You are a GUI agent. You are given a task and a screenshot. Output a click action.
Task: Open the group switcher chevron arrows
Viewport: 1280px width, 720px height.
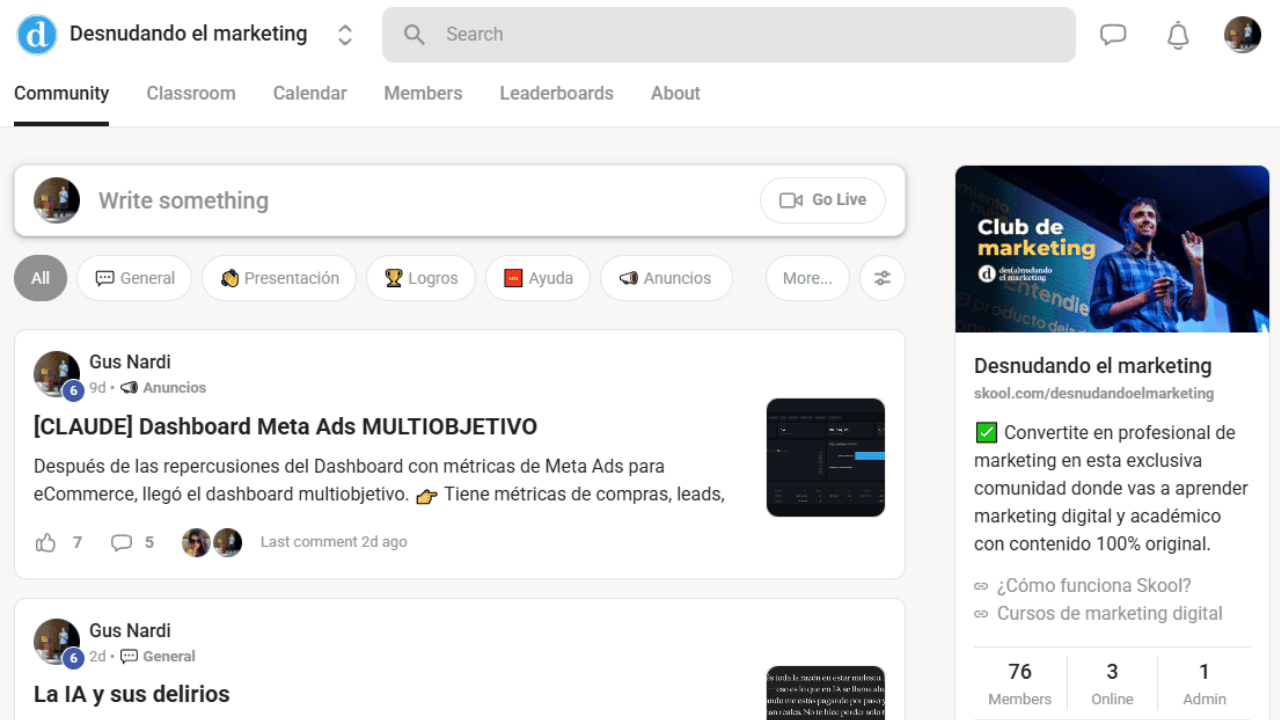345,35
